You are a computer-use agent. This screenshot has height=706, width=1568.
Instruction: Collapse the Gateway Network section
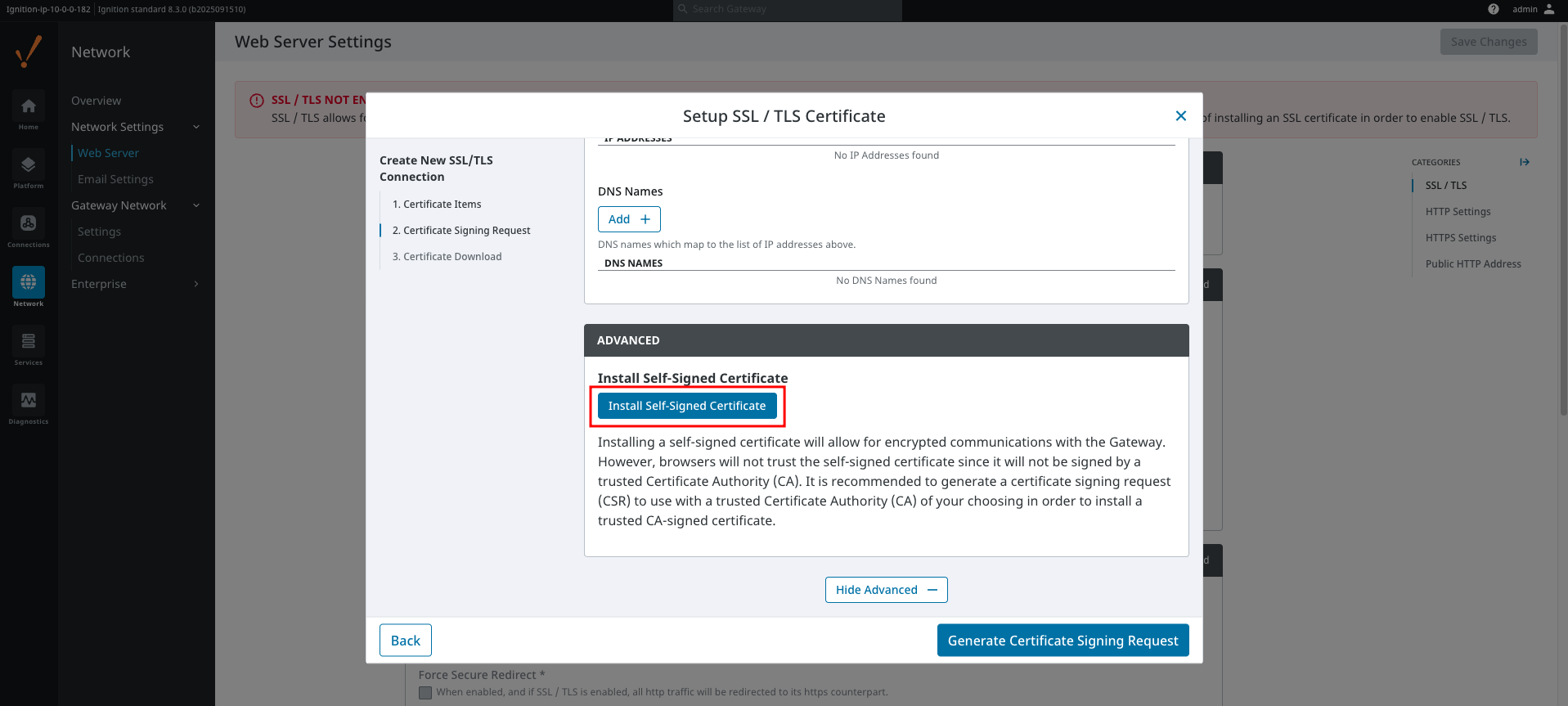(x=196, y=205)
